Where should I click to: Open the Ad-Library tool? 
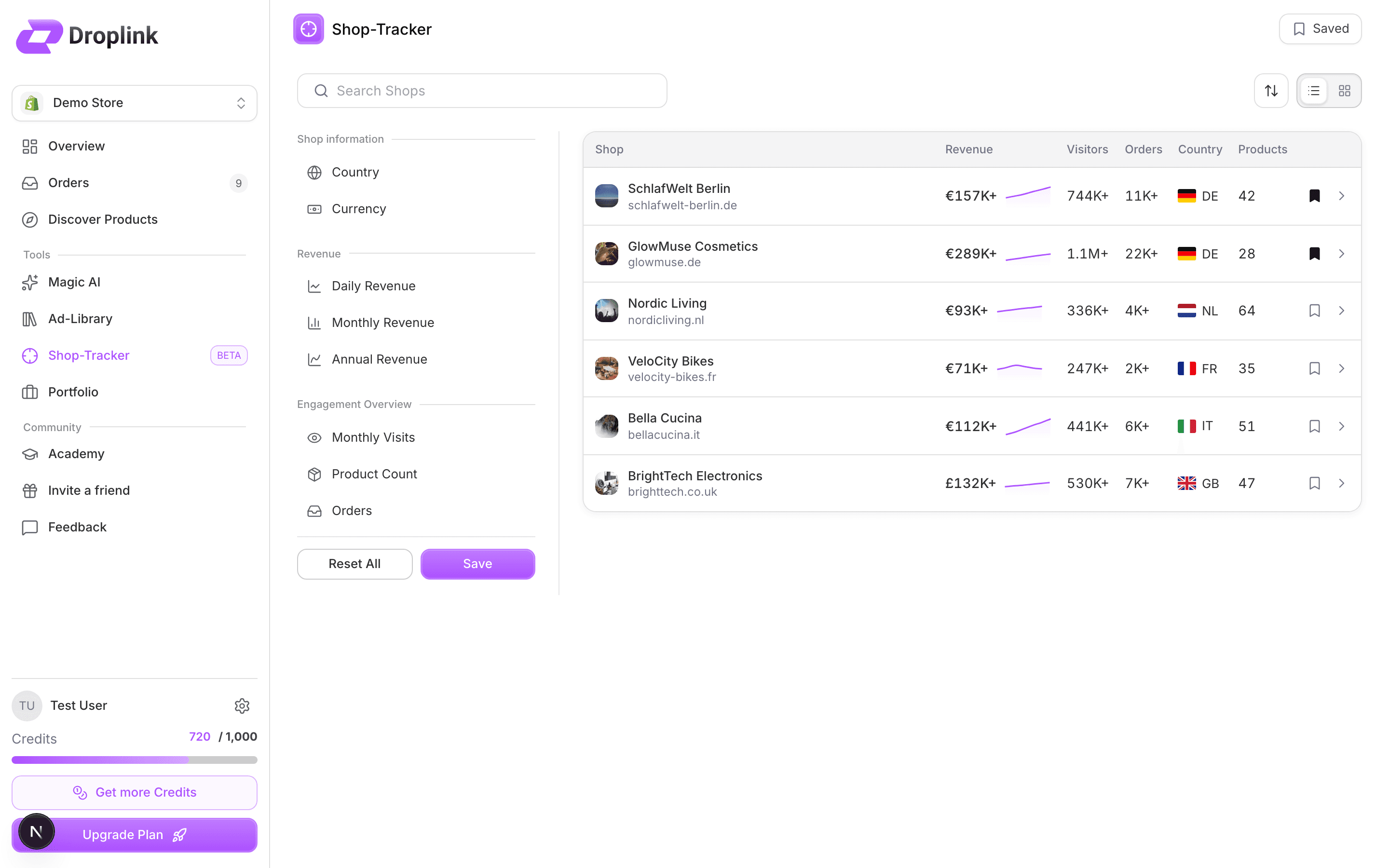click(134, 319)
